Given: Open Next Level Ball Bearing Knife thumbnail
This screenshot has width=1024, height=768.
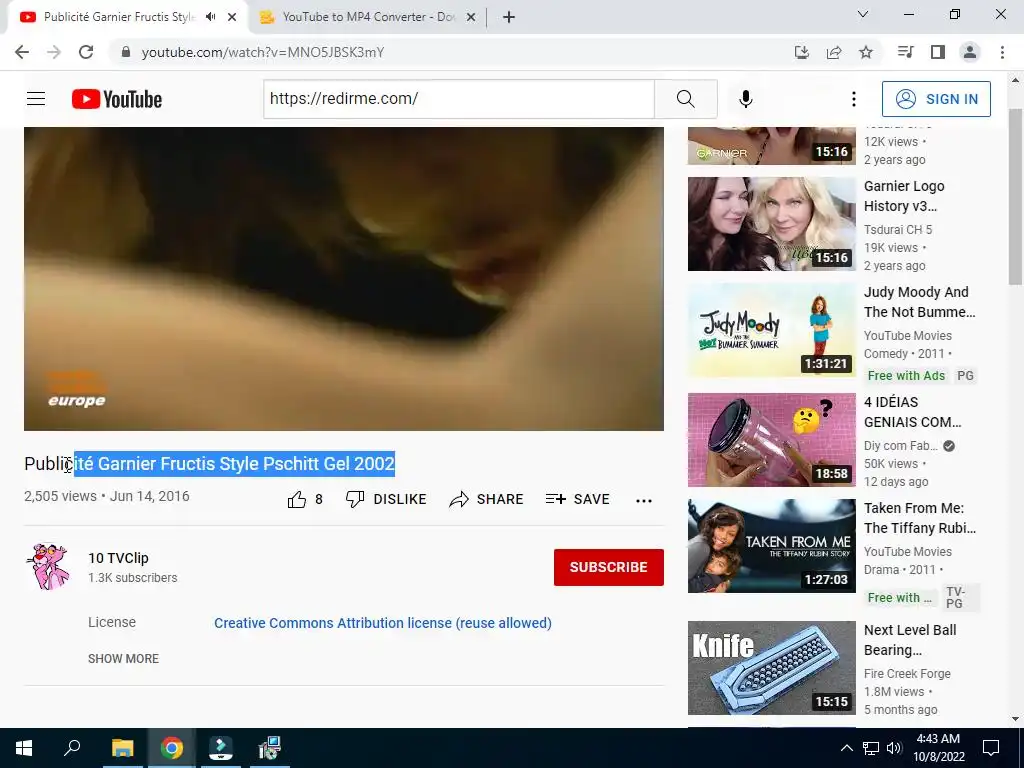Looking at the screenshot, I should click(x=771, y=667).
